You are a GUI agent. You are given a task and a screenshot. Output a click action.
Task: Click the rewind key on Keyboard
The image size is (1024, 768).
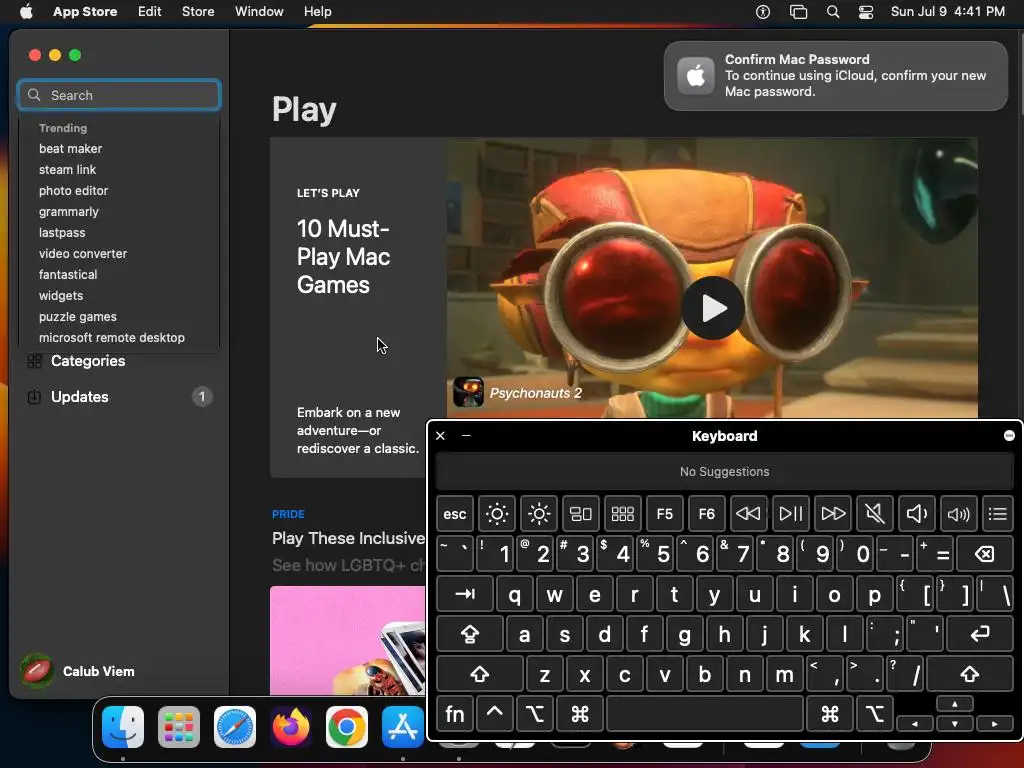(x=748, y=514)
